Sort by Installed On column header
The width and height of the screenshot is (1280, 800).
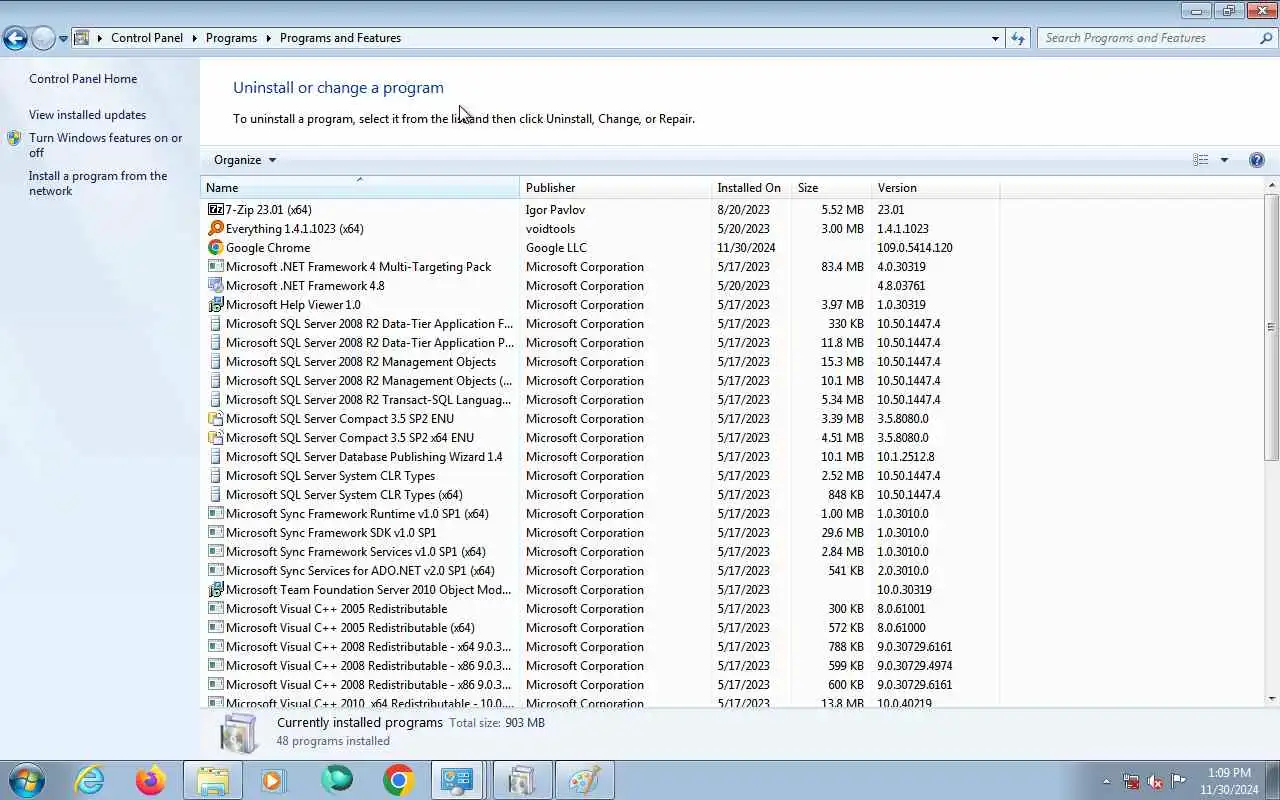(751, 188)
